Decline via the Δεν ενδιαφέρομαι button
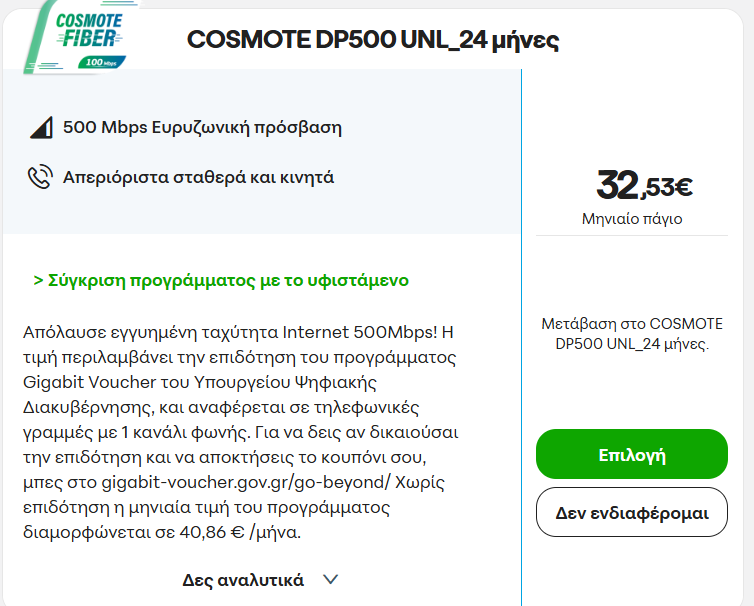The image size is (754, 606). [632, 512]
